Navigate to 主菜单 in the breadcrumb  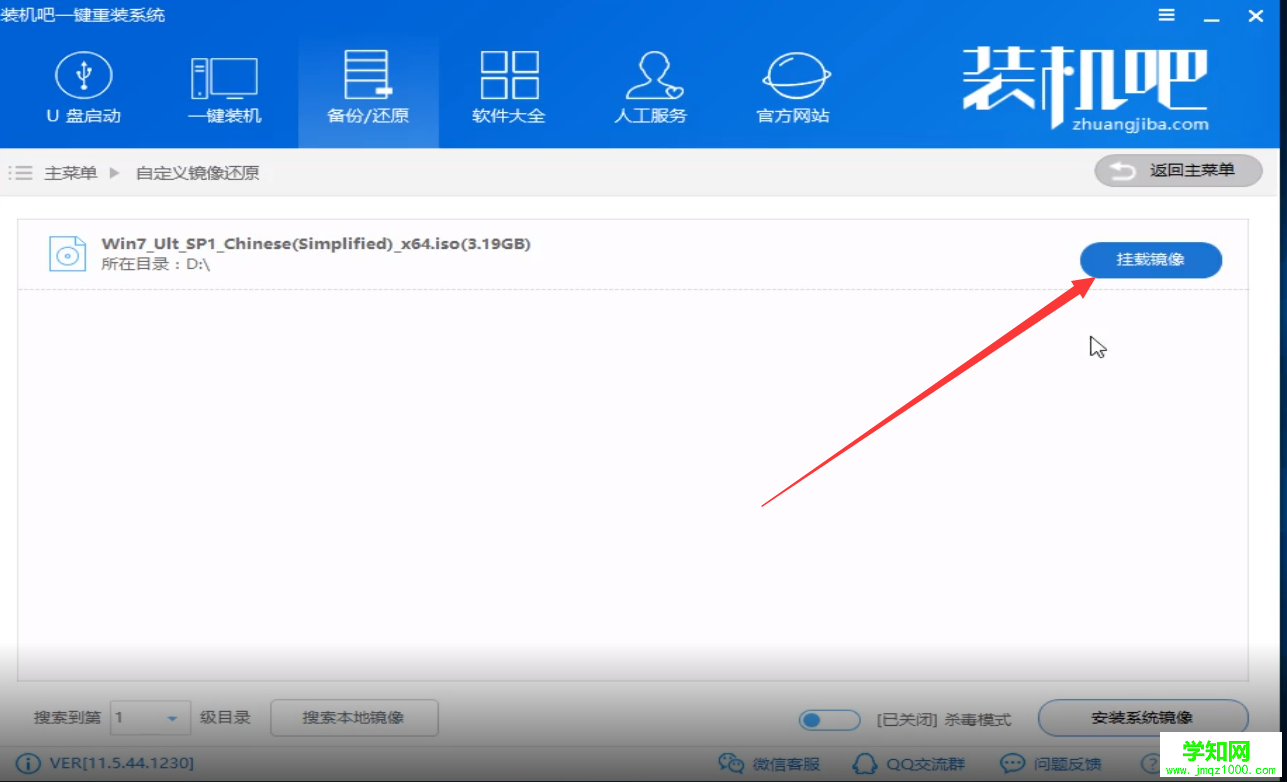pyautogui.click(x=71, y=173)
